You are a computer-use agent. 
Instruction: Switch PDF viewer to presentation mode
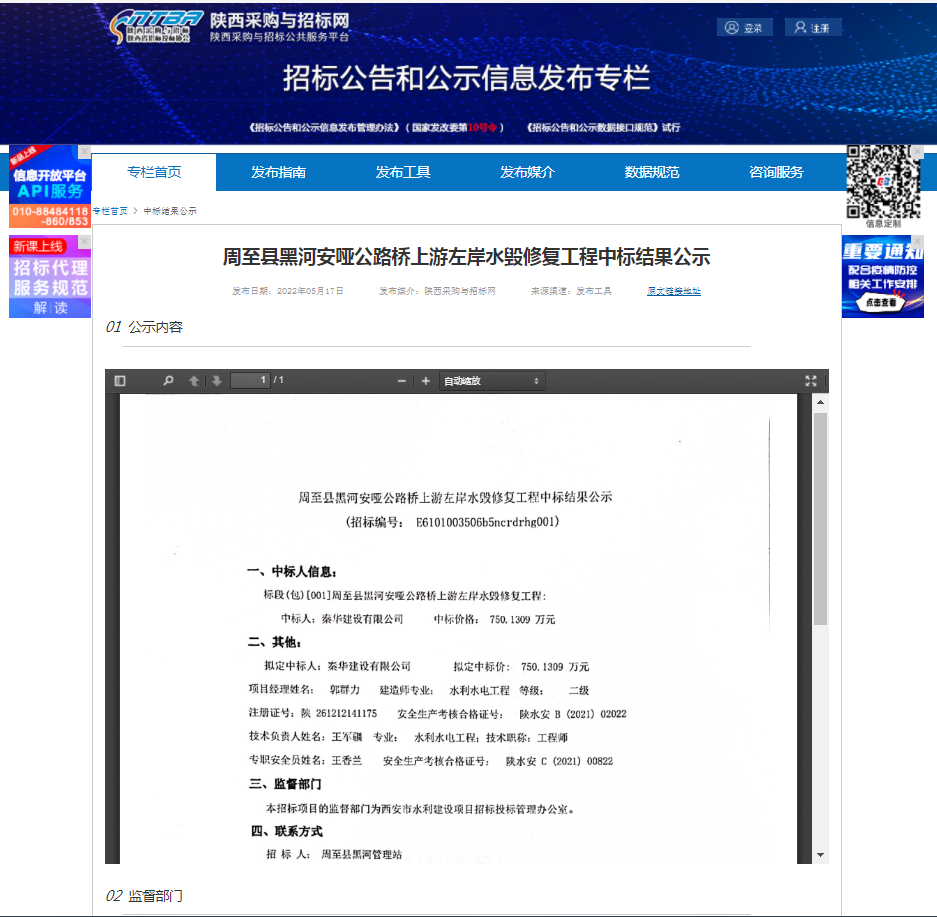click(811, 381)
